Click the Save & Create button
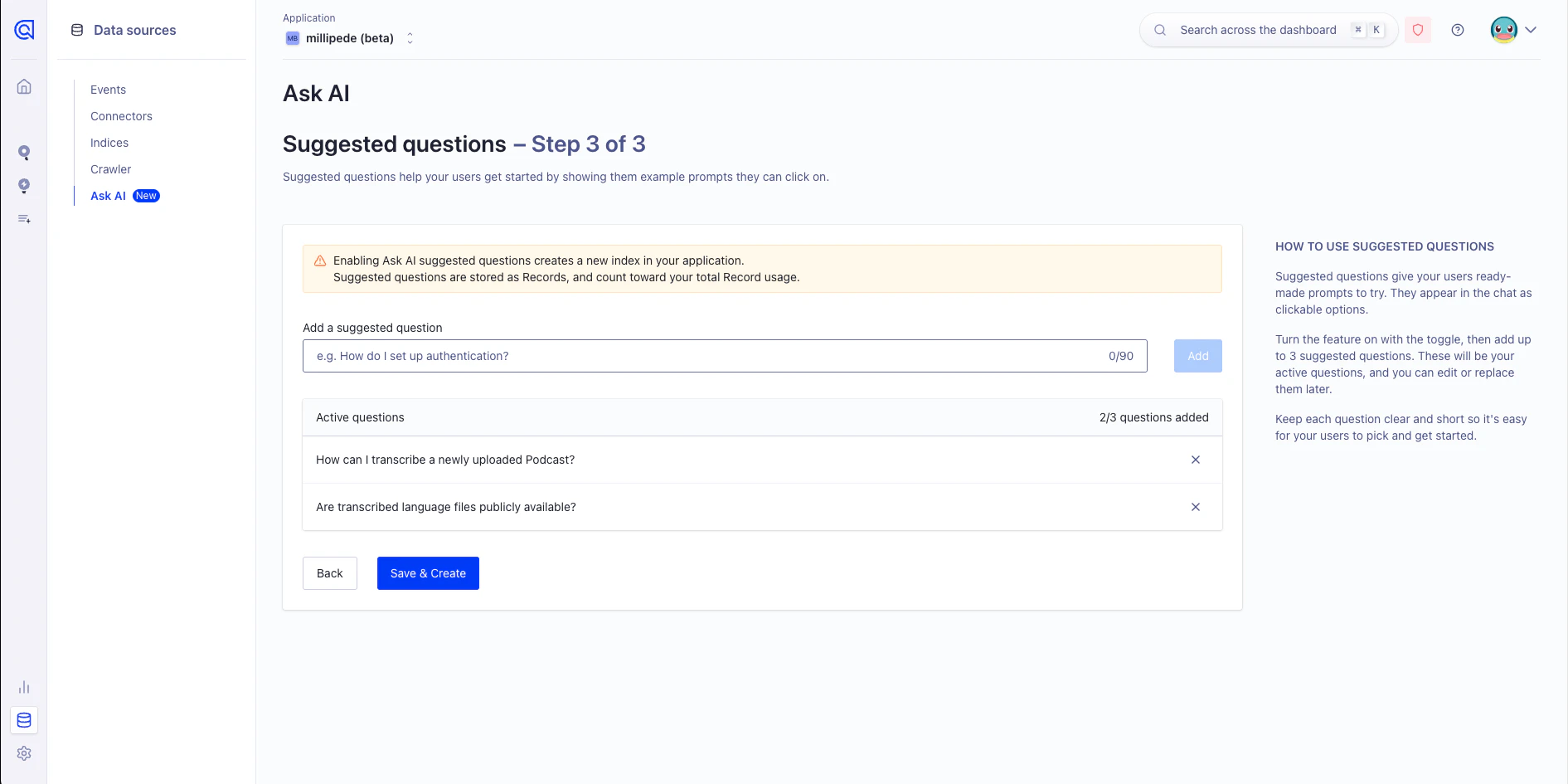Screen dimensions: 1568x784 click(427, 573)
